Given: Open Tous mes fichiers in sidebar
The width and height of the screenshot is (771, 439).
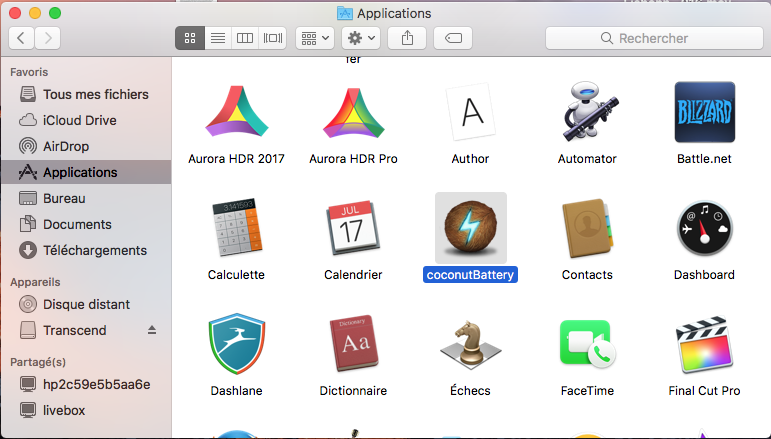Looking at the screenshot, I should tap(86, 94).
